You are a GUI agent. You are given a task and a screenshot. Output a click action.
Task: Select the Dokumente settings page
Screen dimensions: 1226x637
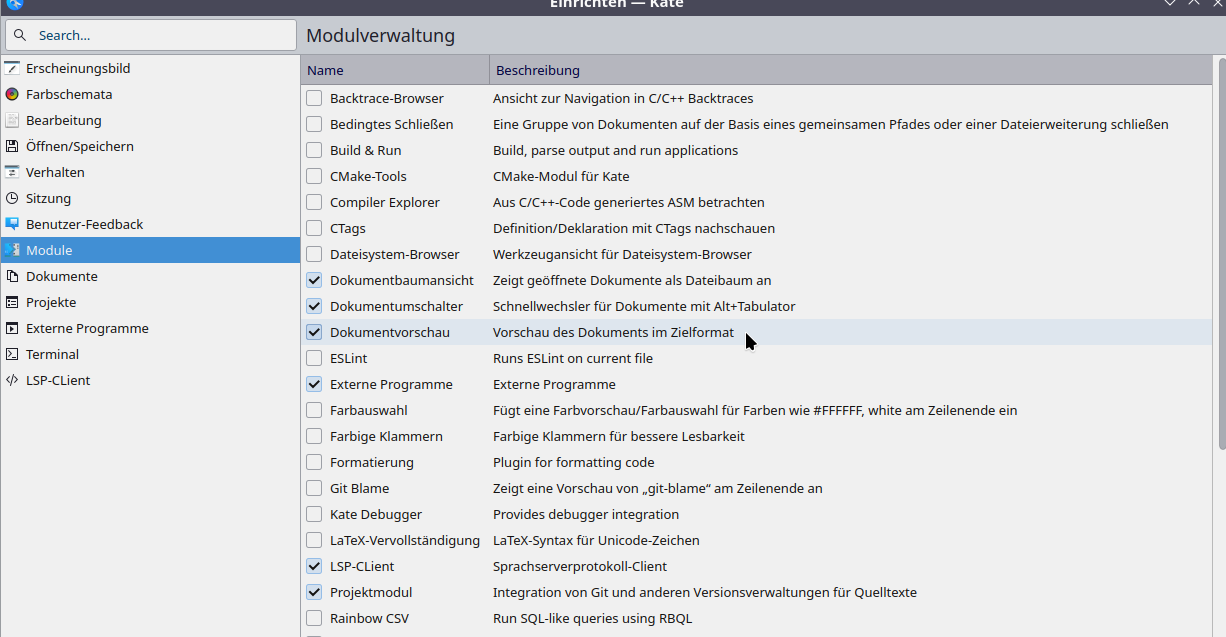150,276
